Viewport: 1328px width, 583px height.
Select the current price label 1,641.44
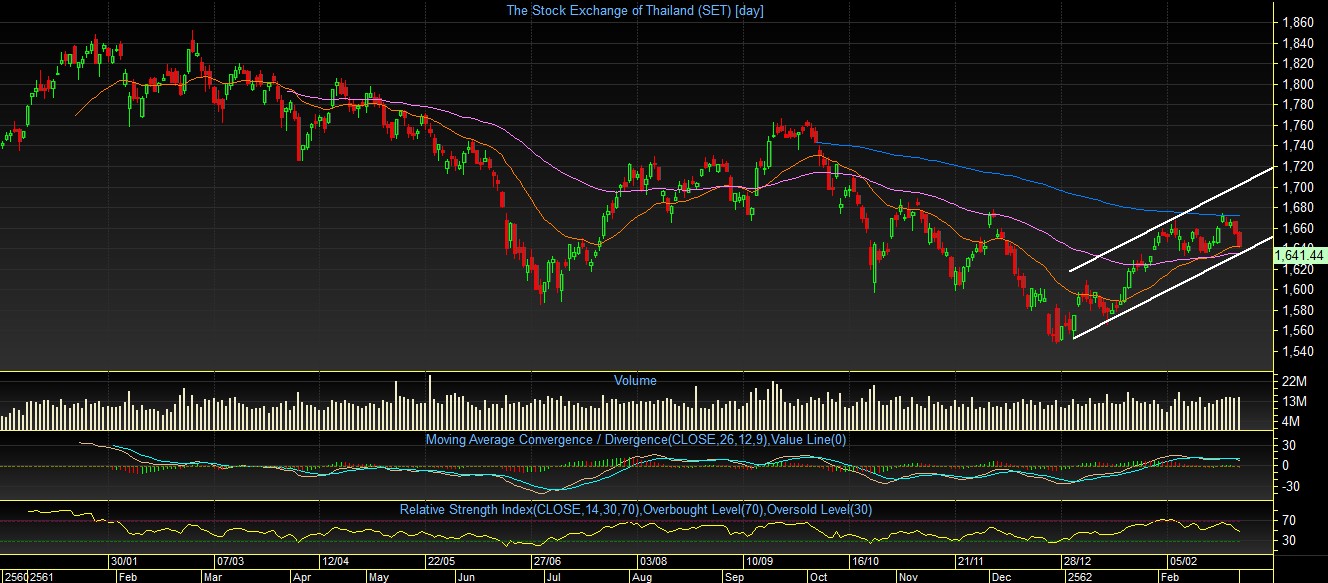tap(1300, 256)
